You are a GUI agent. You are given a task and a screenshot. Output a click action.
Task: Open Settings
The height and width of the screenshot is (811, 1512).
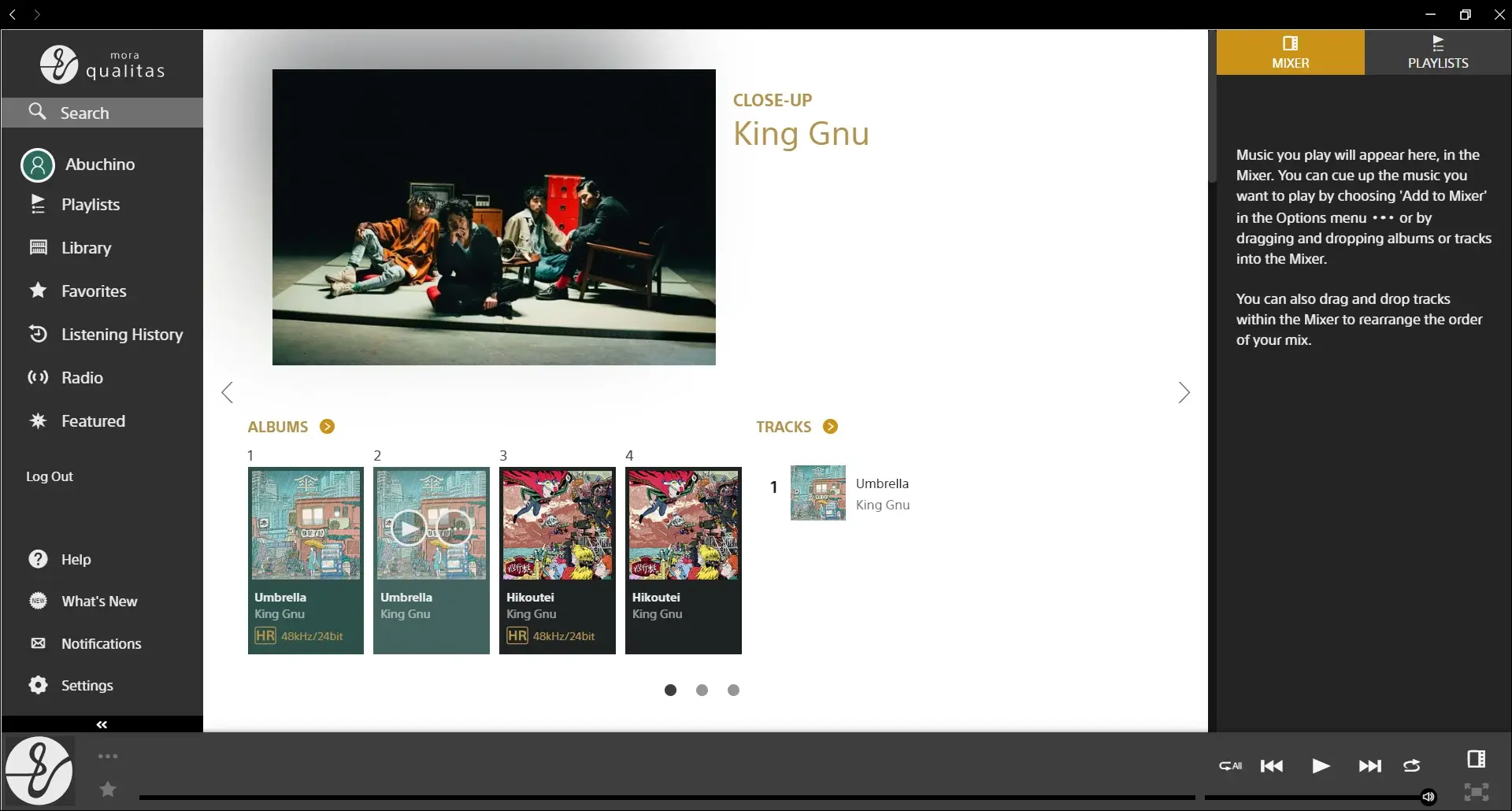[x=71, y=685]
